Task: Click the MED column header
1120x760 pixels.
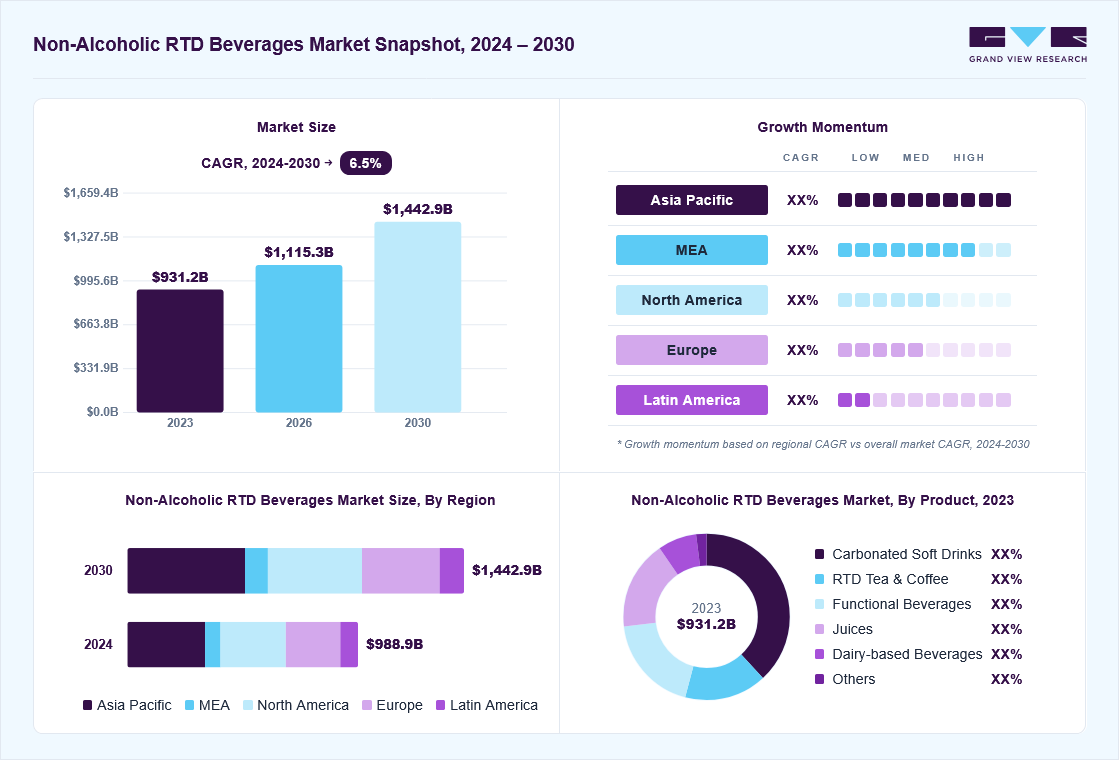Action: coord(916,158)
